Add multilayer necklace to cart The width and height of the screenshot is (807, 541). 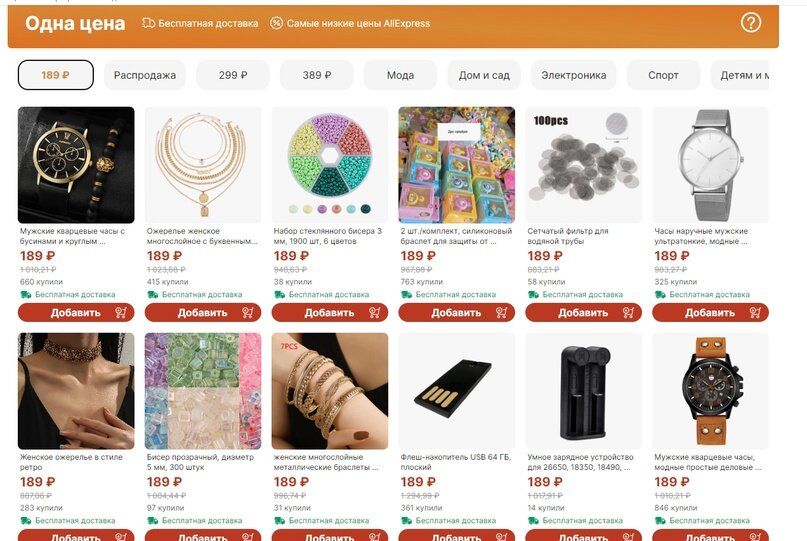(x=203, y=312)
